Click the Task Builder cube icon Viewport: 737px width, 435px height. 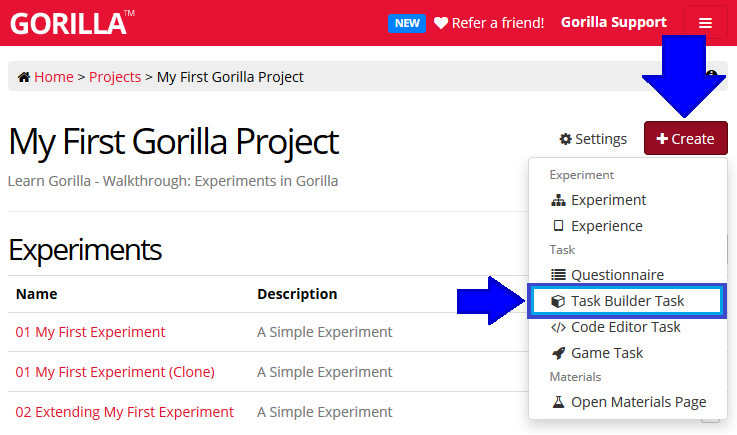pos(558,301)
